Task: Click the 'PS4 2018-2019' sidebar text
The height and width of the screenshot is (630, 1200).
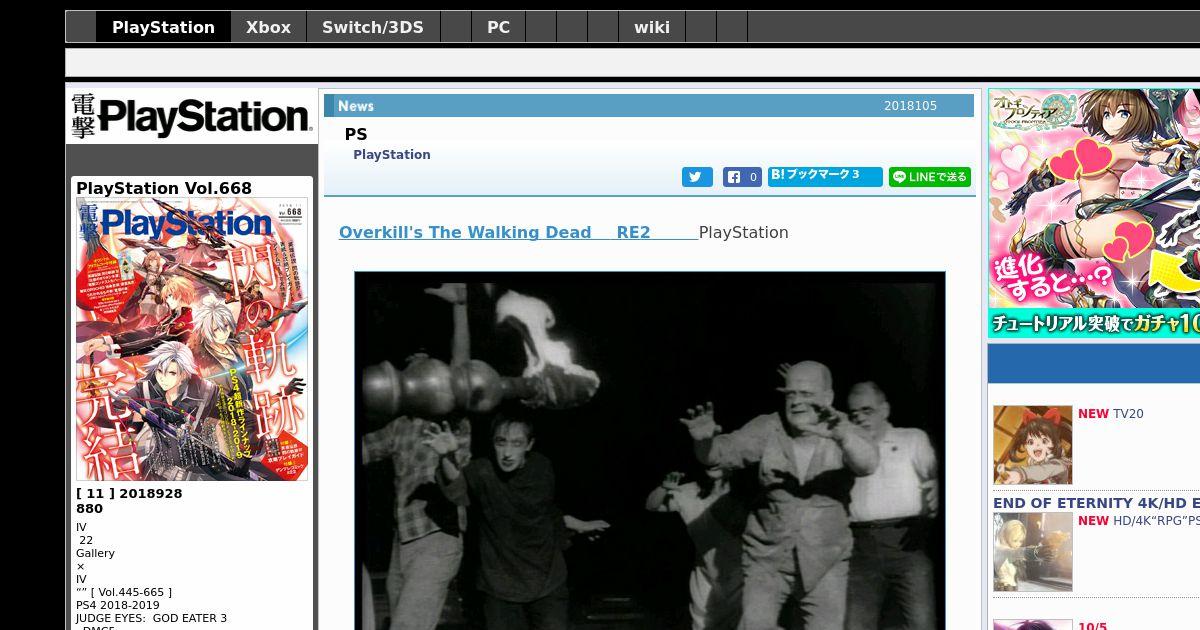Action: point(117,605)
